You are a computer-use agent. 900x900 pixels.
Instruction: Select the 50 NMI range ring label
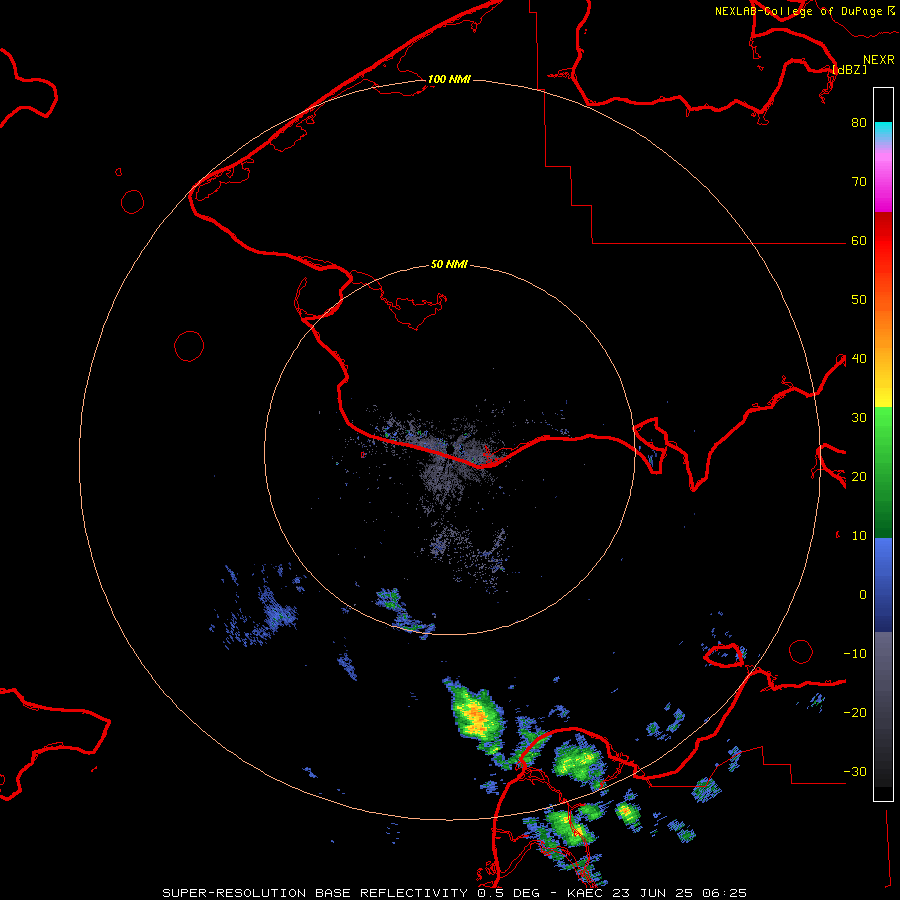pyautogui.click(x=449, y=265)
